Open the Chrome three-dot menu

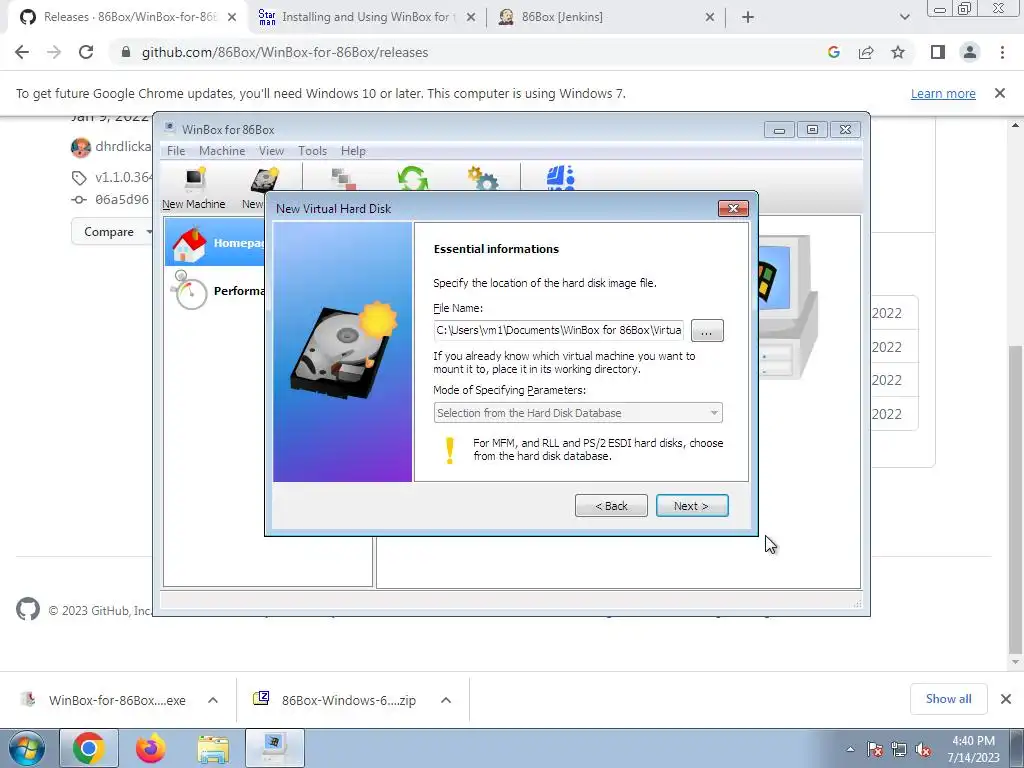(x=1002, y=52)
